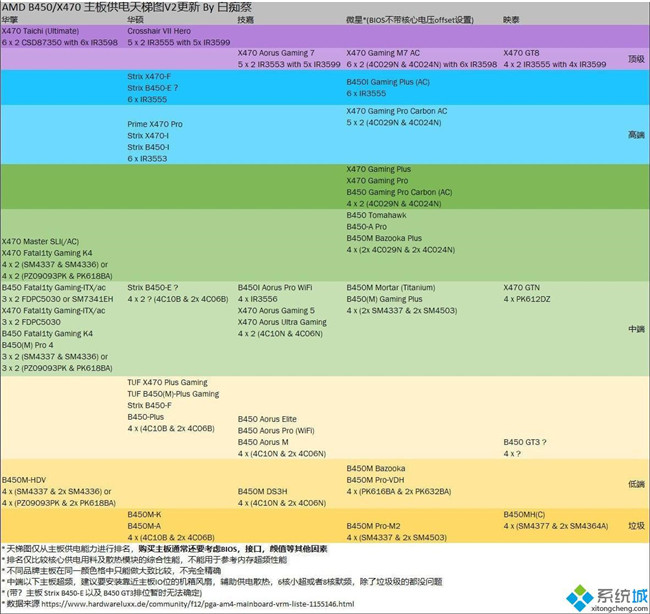Click the 'Prime X470 Pro' entry
650x614 pixels.
coord(155,124)
